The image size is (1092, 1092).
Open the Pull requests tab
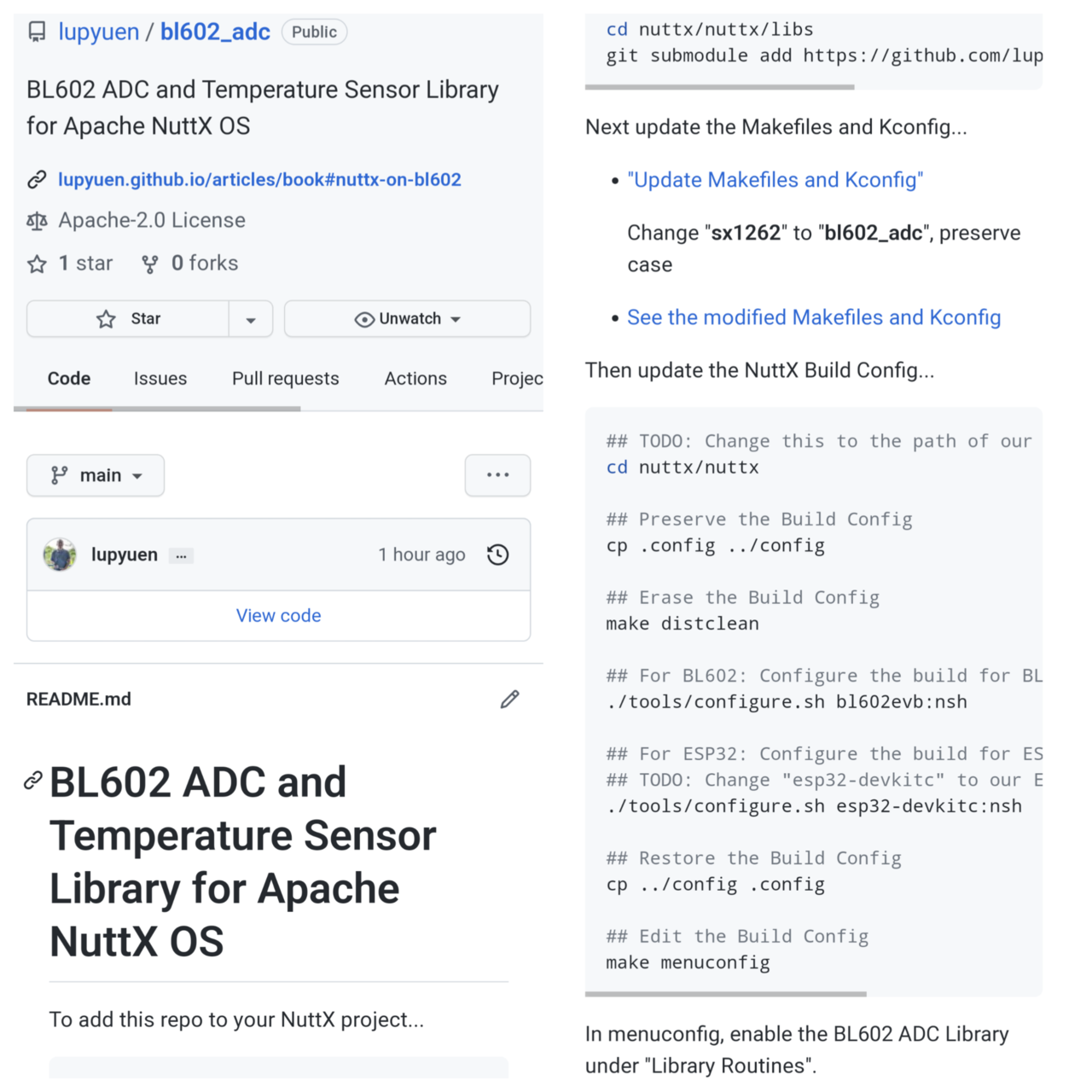pos(285,379)
